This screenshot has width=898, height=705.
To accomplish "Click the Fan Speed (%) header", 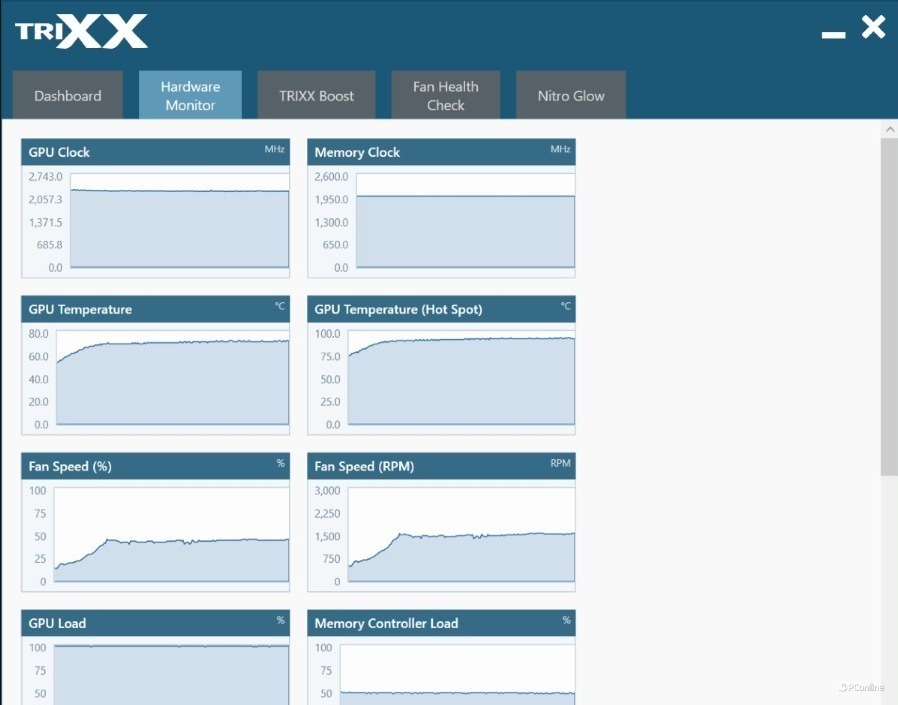I will tap(155, 466).
